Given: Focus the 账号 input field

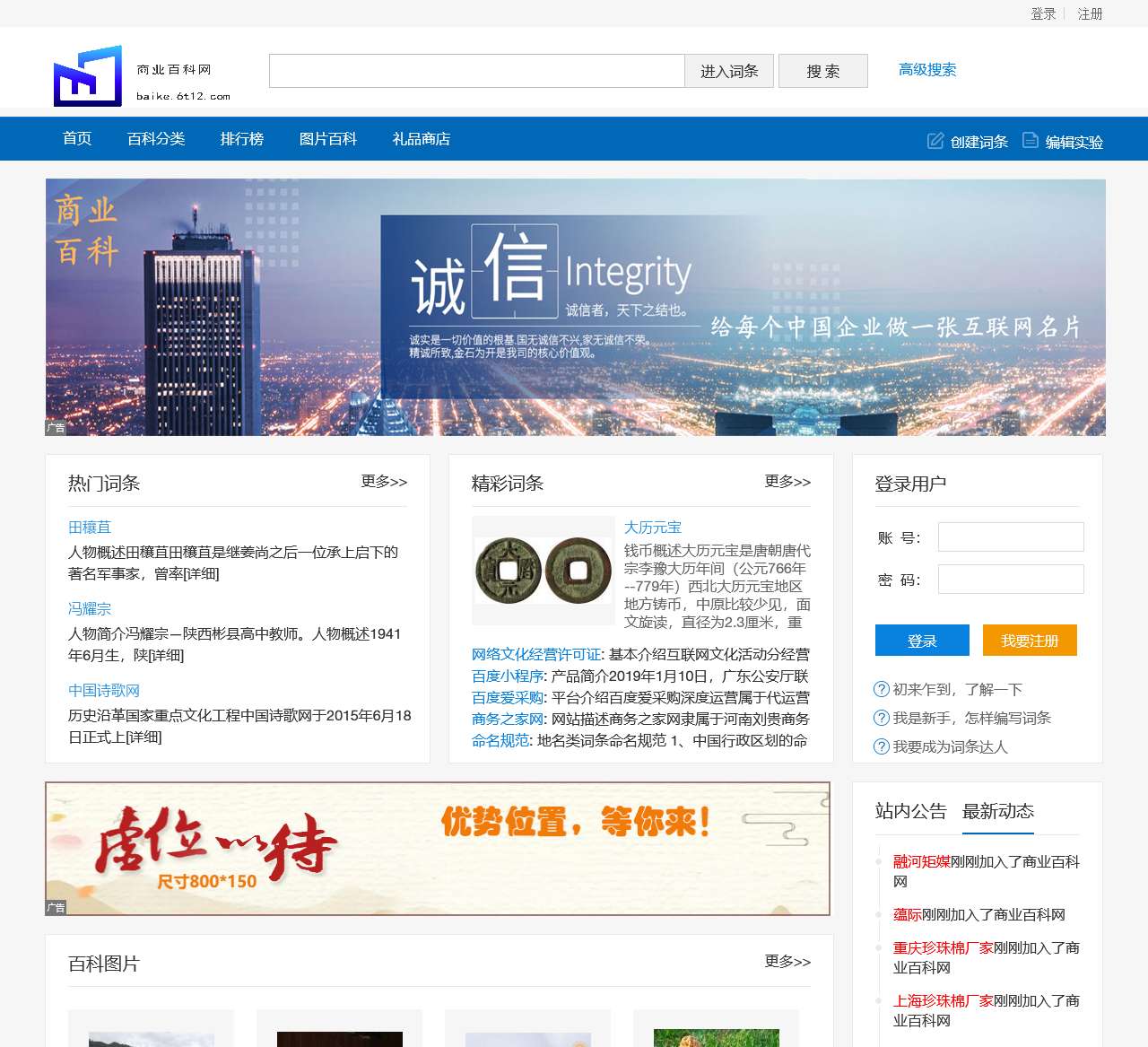Looking at the screenshot, I should click(x=1011, y=537).
